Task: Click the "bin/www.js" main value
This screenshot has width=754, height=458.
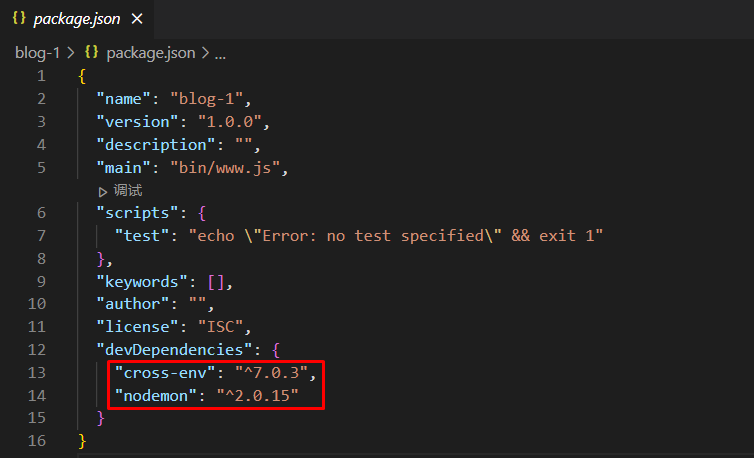Action: tap(225, 167)
